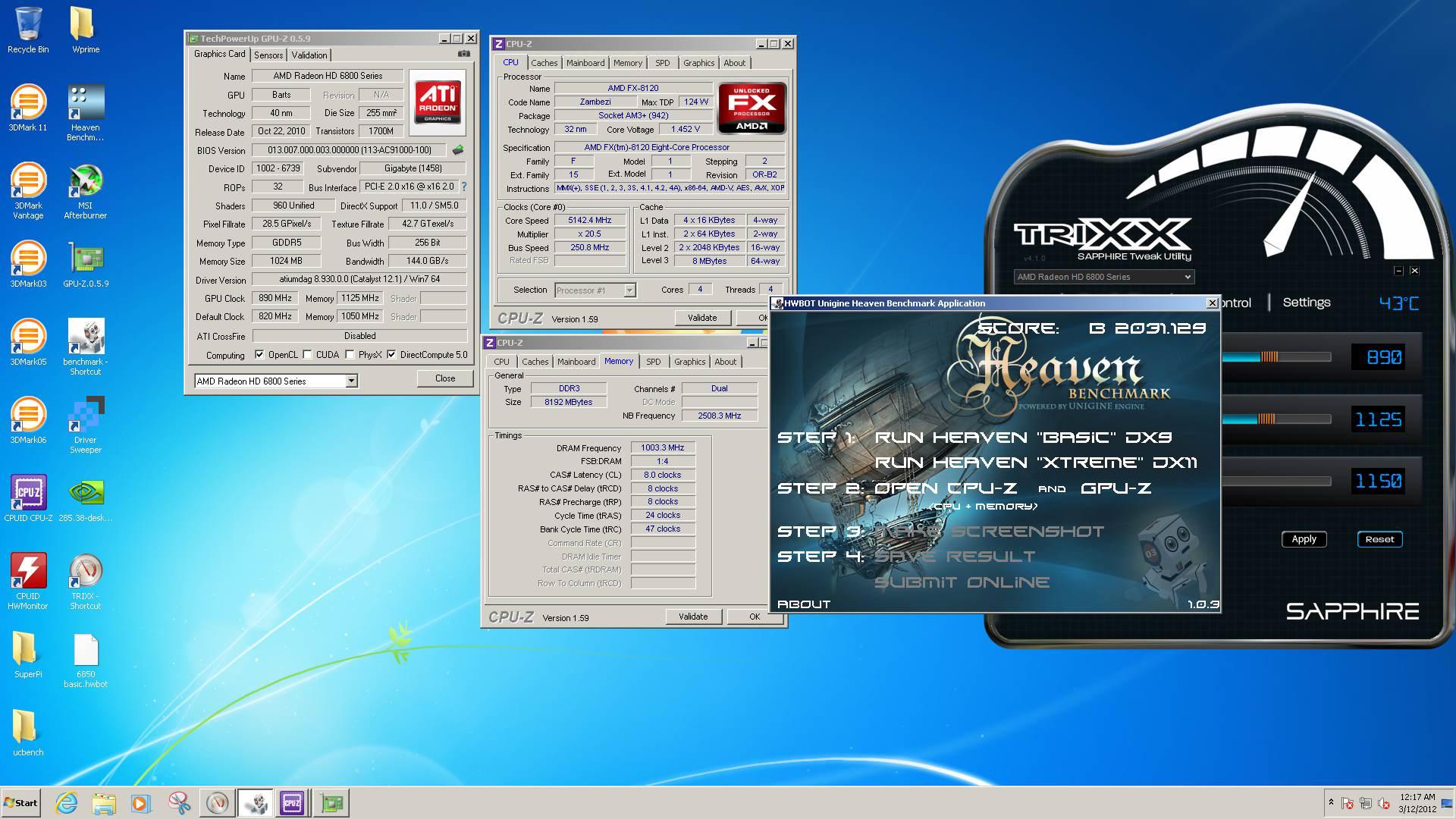Image resolution: width=1456 pixels, height=819 pixels.
Task: Expand the CPU-Z Processor #1 selection dropdown
Action: click(x=629, y=290)
